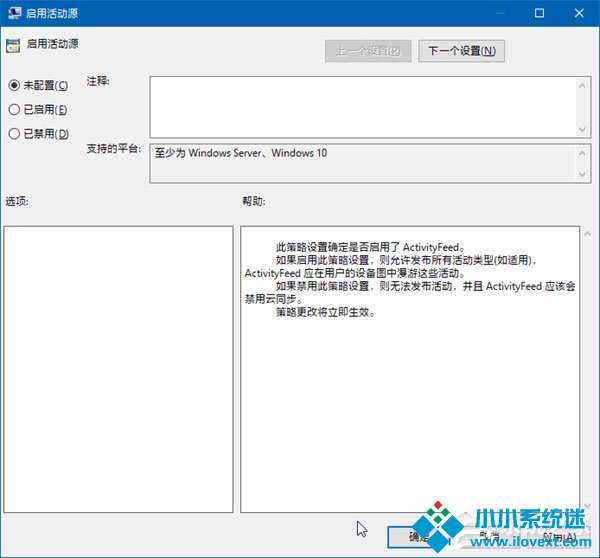
Task: Click the 确定 button
Action: click(x=419, y=537)
